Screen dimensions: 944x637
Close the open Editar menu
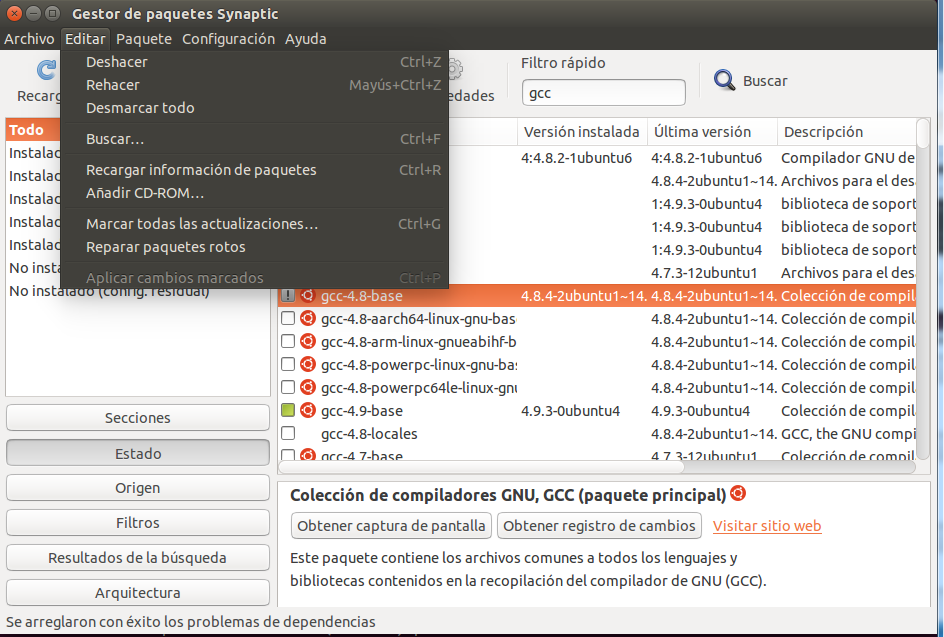[x=85, y=39]
